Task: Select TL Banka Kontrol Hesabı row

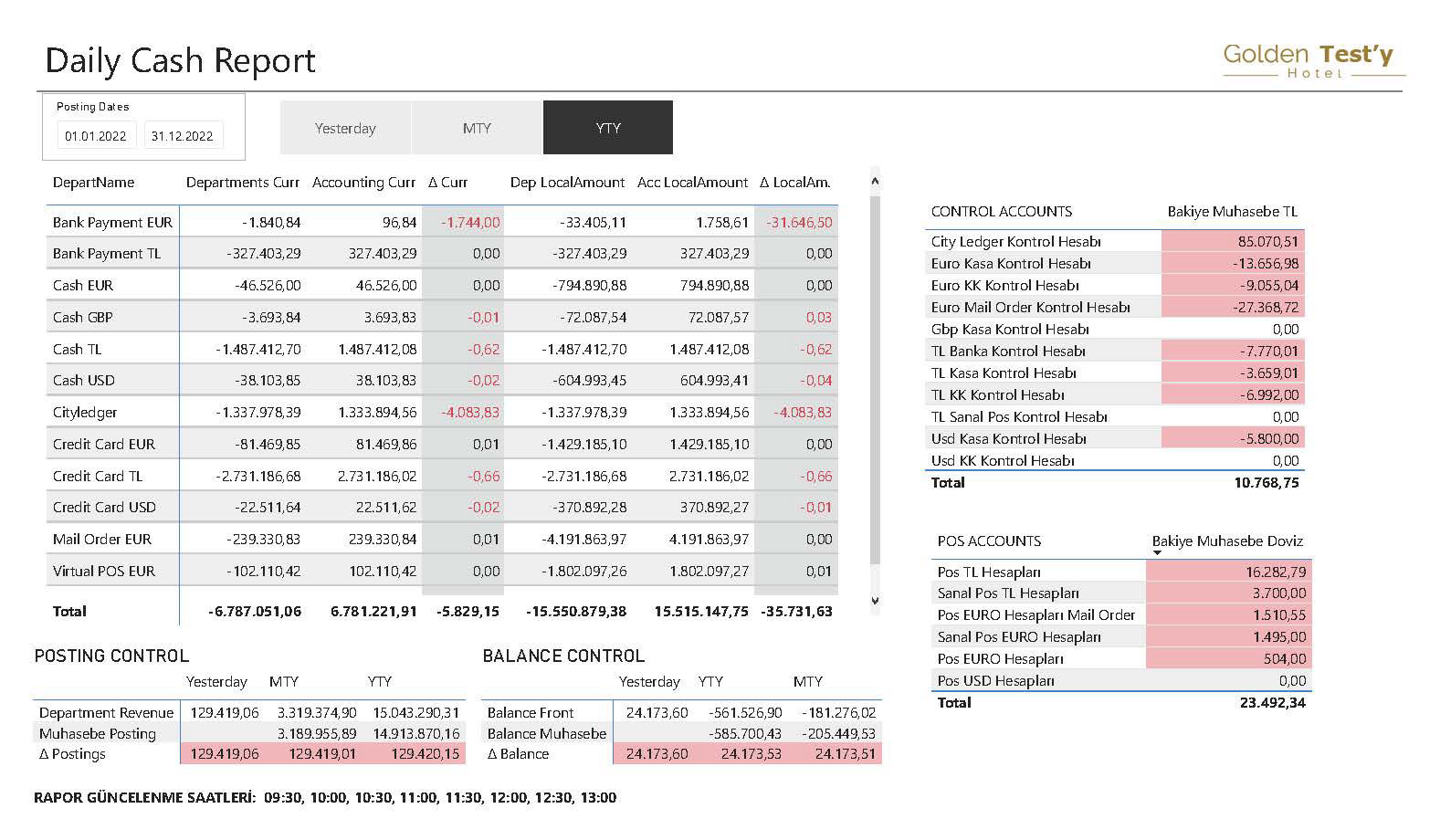Action: pyautogui.click(x=1115, y=352)
